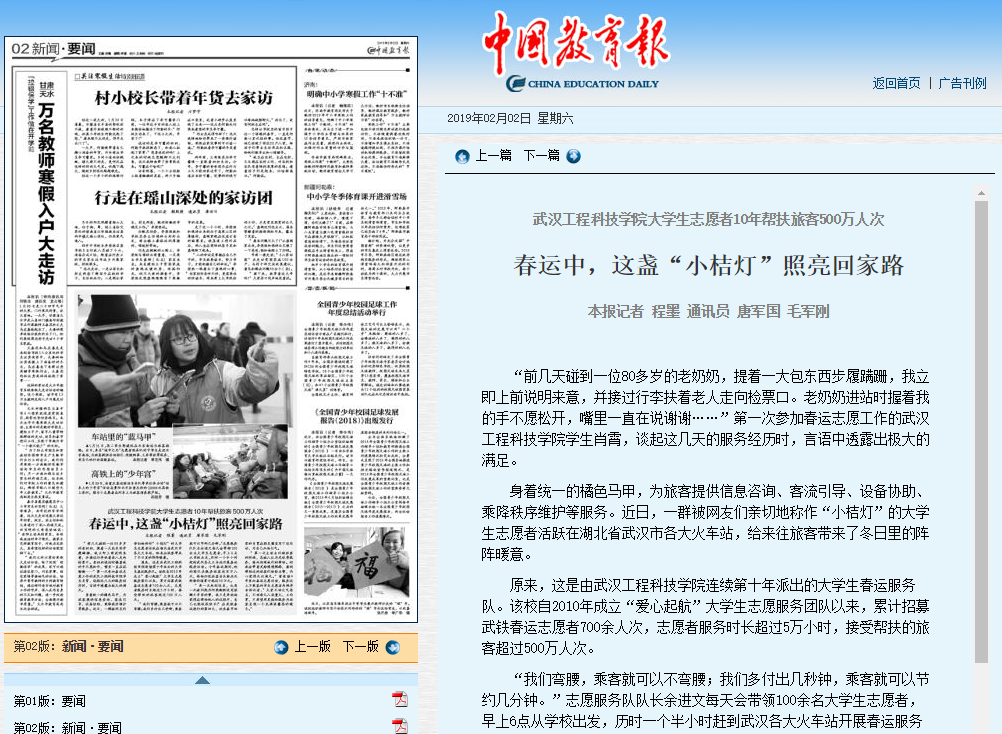Viewport: 1002px width, 734px height.
Task: Click the 福 character photo on page
Action: [357, 563]
